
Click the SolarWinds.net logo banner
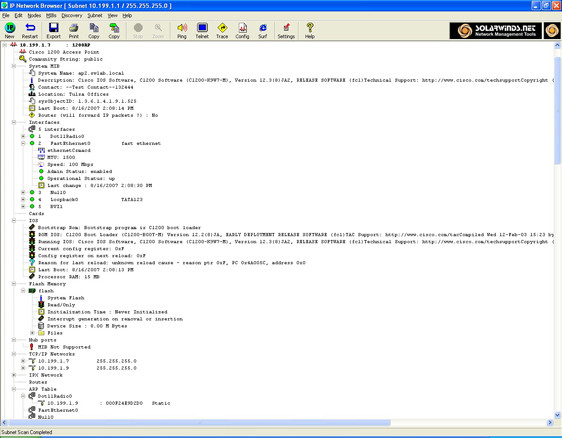pos(495,30)
